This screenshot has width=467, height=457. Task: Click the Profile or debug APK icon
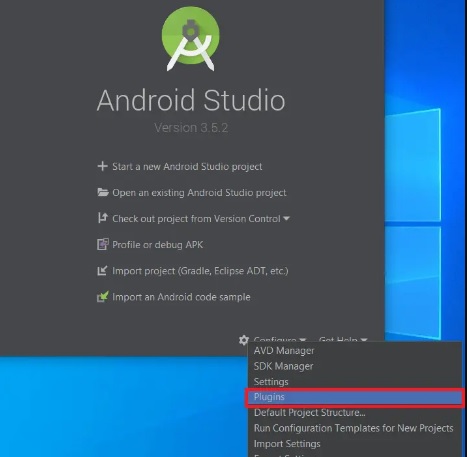coord(102,244)
